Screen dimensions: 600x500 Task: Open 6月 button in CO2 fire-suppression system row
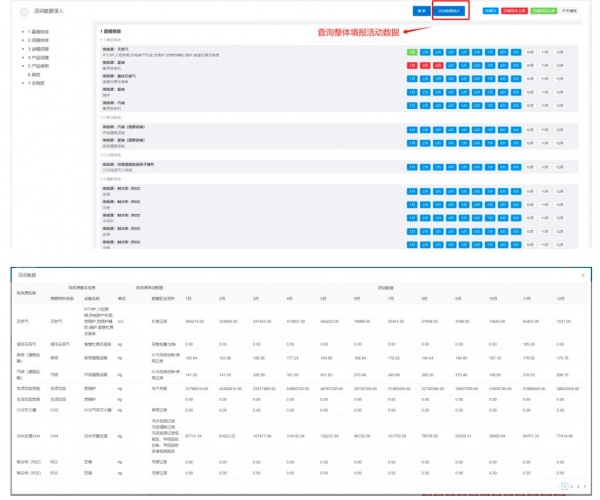pos(477,167)
